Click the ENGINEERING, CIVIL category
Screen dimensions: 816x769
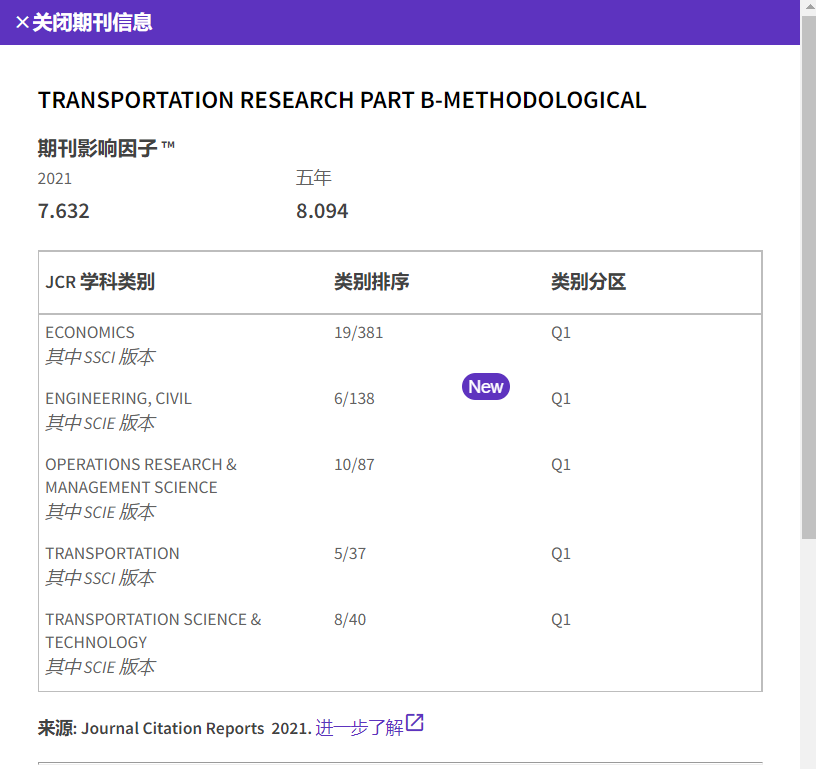pyautogui.click(x=119, y=399)
